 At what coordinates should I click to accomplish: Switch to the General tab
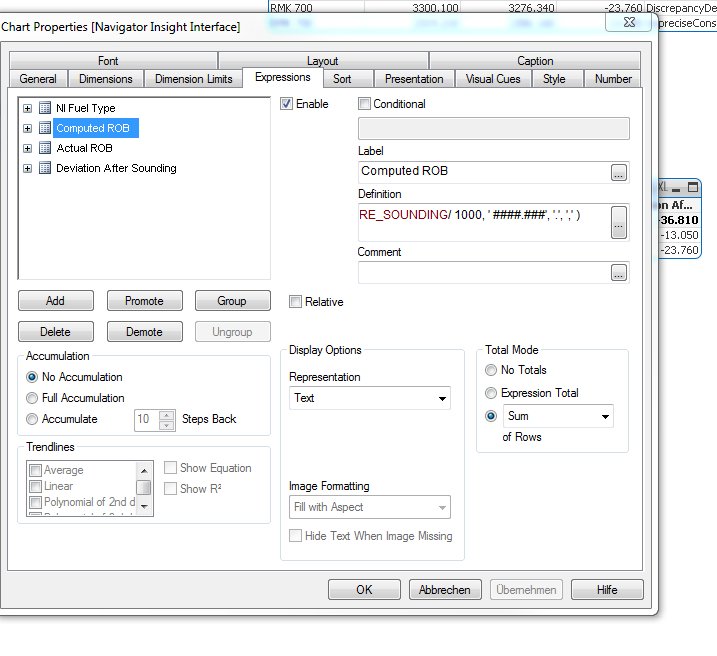point(38,79)
